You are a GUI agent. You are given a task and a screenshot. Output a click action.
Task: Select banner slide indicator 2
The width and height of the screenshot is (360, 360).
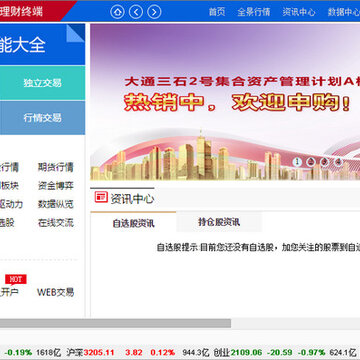tap(311, 162)
